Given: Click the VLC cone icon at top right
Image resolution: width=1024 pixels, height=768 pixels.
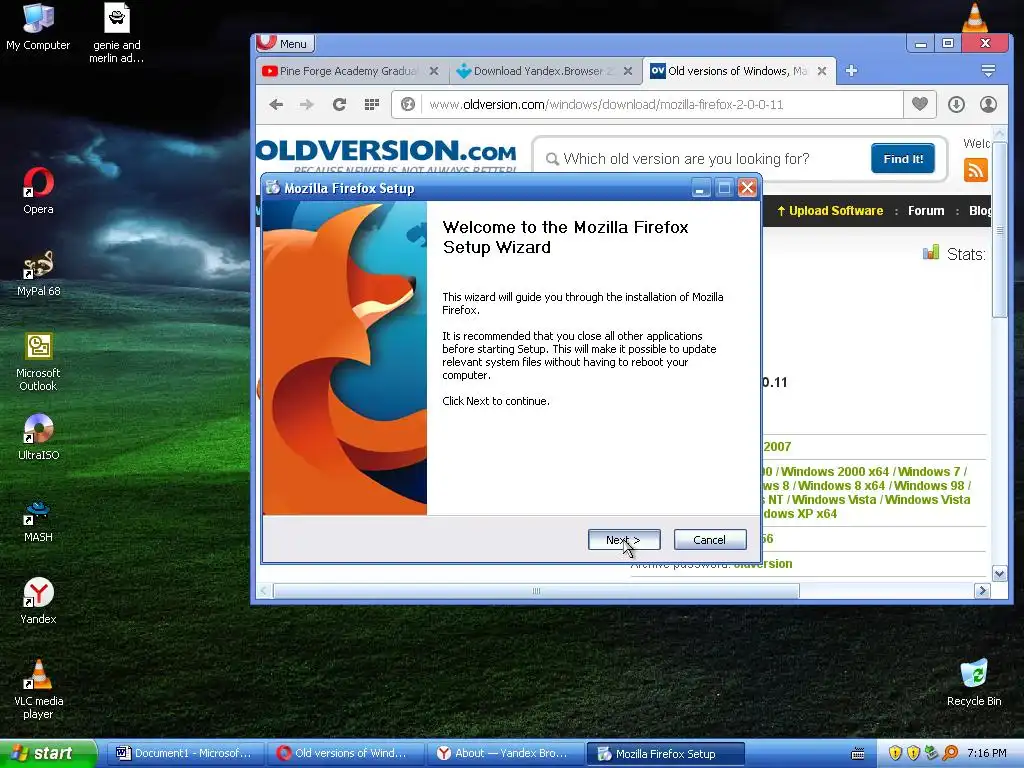Looking at the screenshot, I should point(974,17).
